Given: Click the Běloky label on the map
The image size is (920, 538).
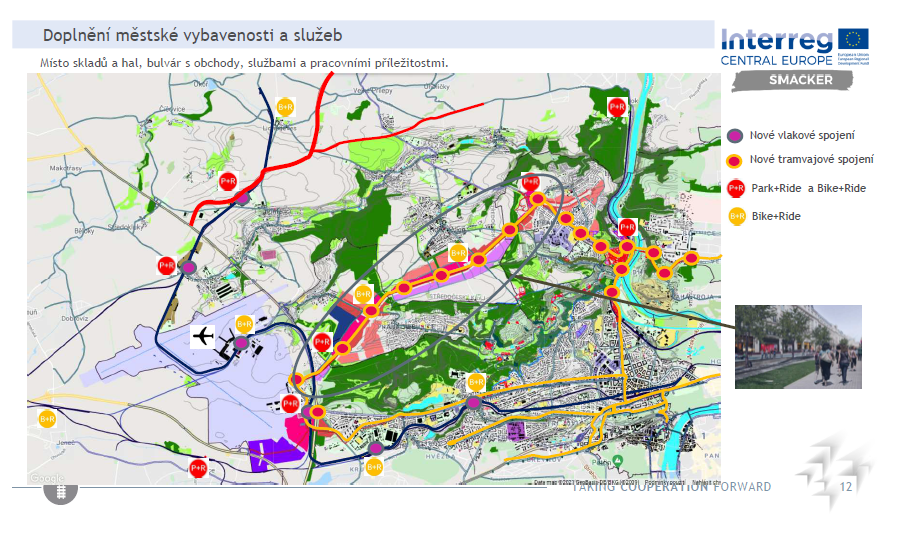Looking at the screenshot, I should click(x=84, y=231).
